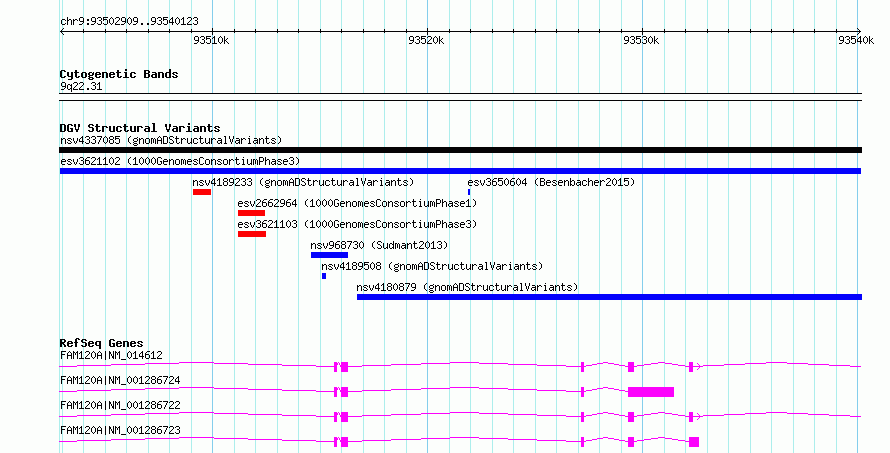Open the nsv4189508 variant label
The height and width of the screenshot is (453, 890).
[432, 266]
